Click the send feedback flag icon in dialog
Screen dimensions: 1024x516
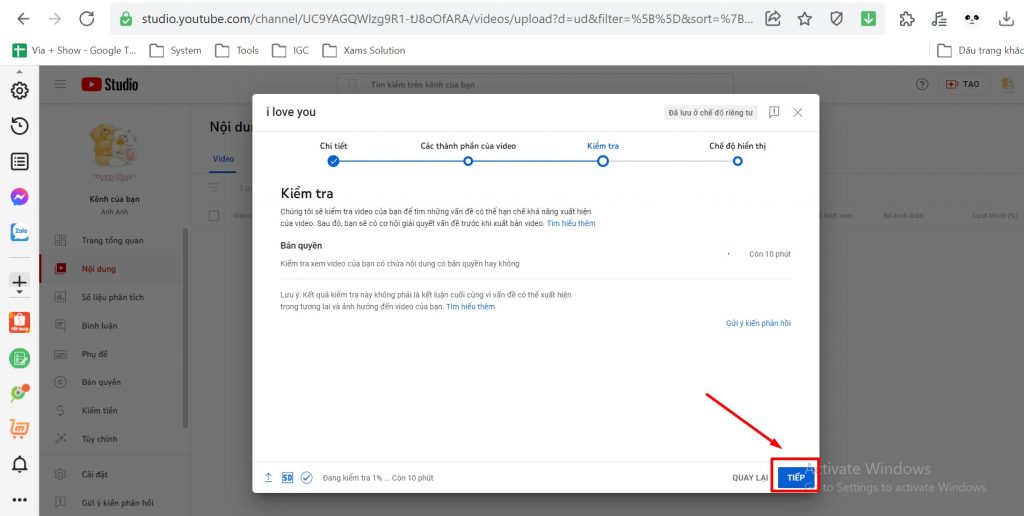coord(774,112)
